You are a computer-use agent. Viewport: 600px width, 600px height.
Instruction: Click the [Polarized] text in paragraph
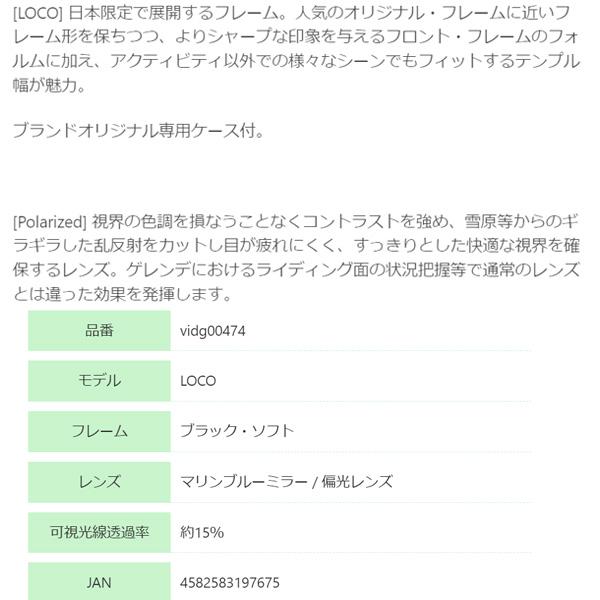[50, 222]
